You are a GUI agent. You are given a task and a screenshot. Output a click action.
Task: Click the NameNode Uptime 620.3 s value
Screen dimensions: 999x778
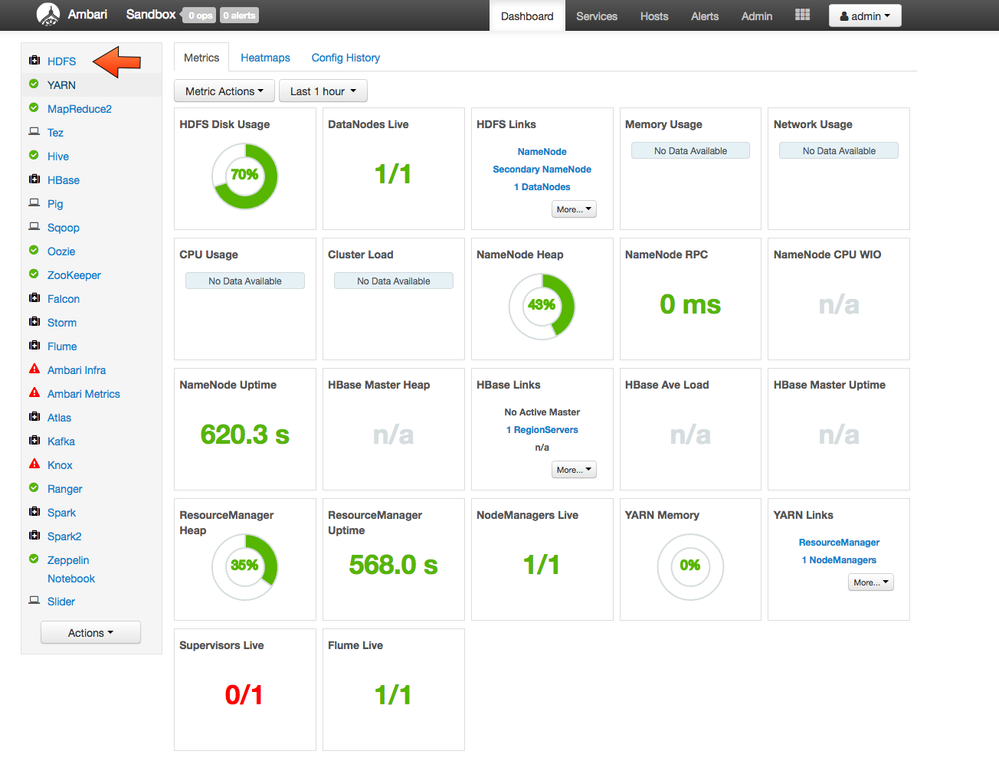[x=245, y=435]
